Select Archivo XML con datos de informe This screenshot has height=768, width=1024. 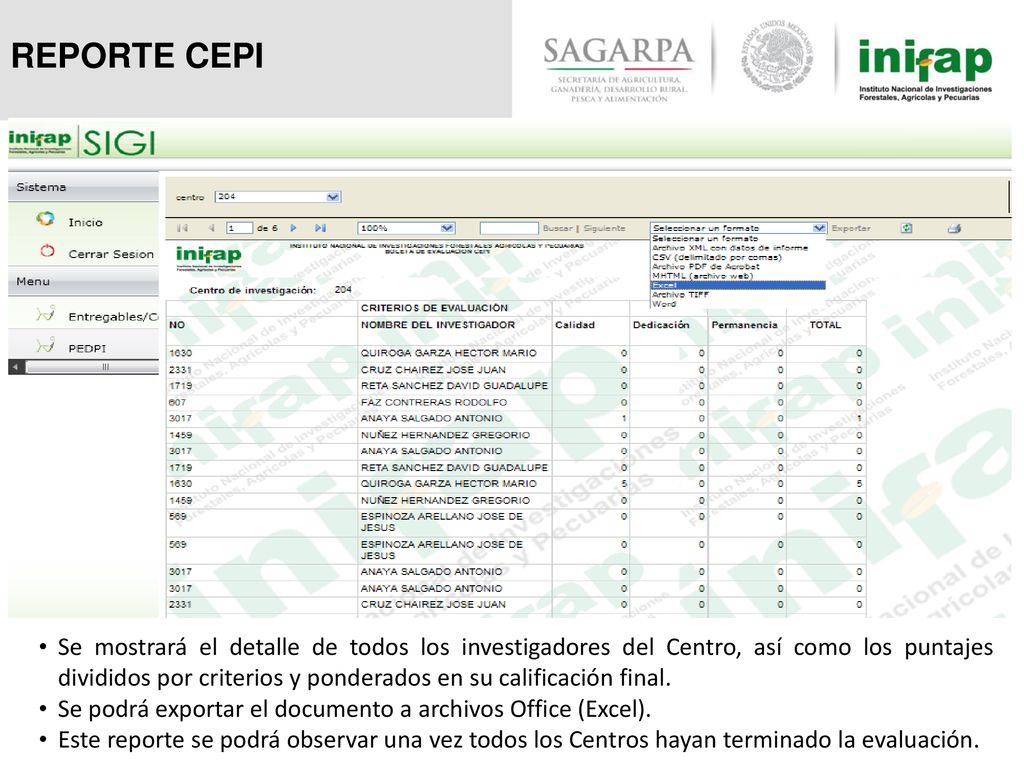[x=729, y=248]
